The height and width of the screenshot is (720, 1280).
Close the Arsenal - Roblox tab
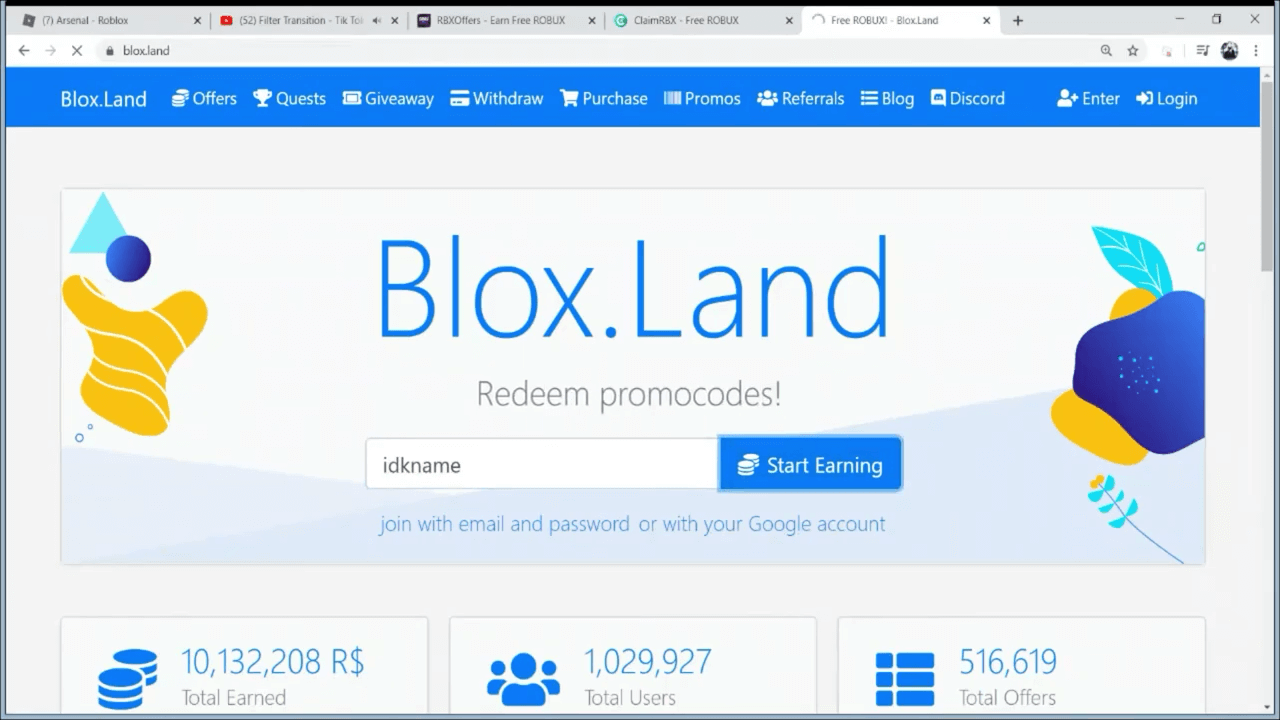point(197,20)
